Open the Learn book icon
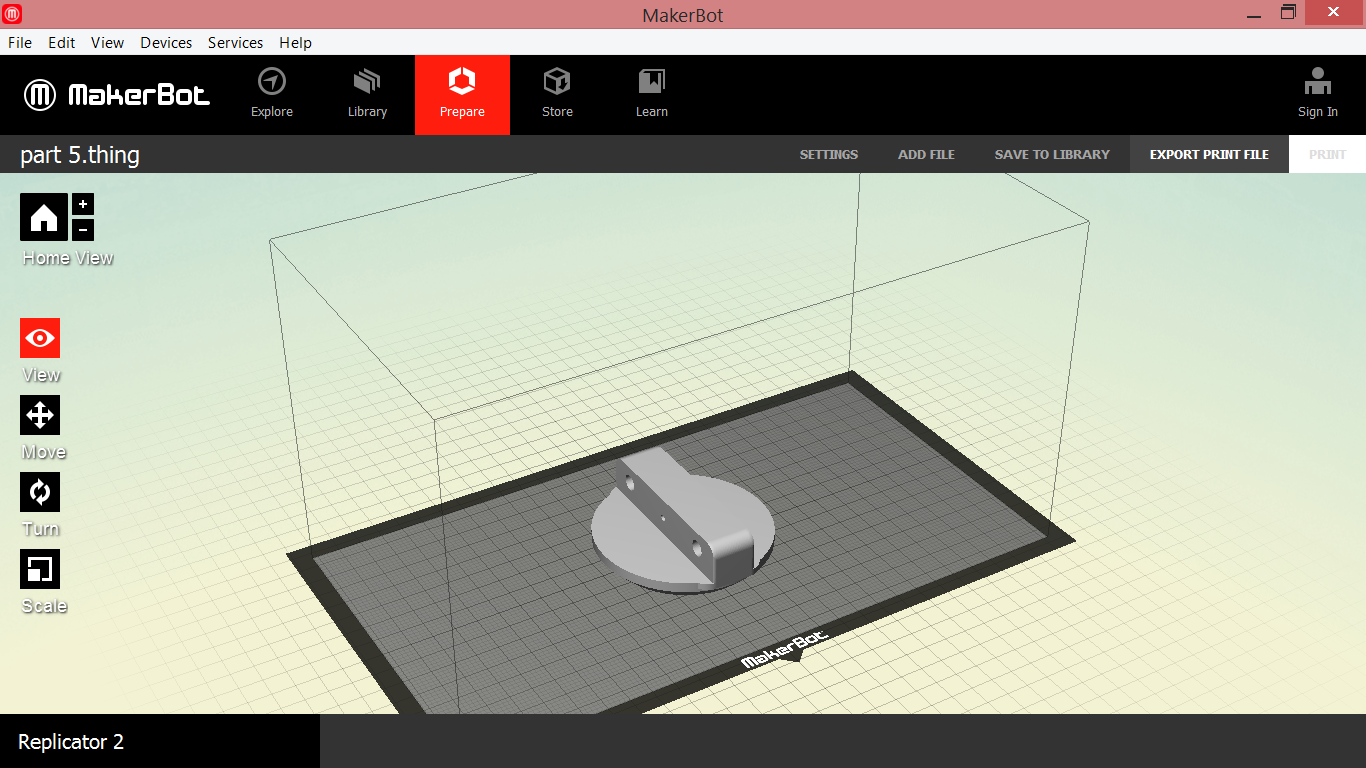 [x=652, y=82]
